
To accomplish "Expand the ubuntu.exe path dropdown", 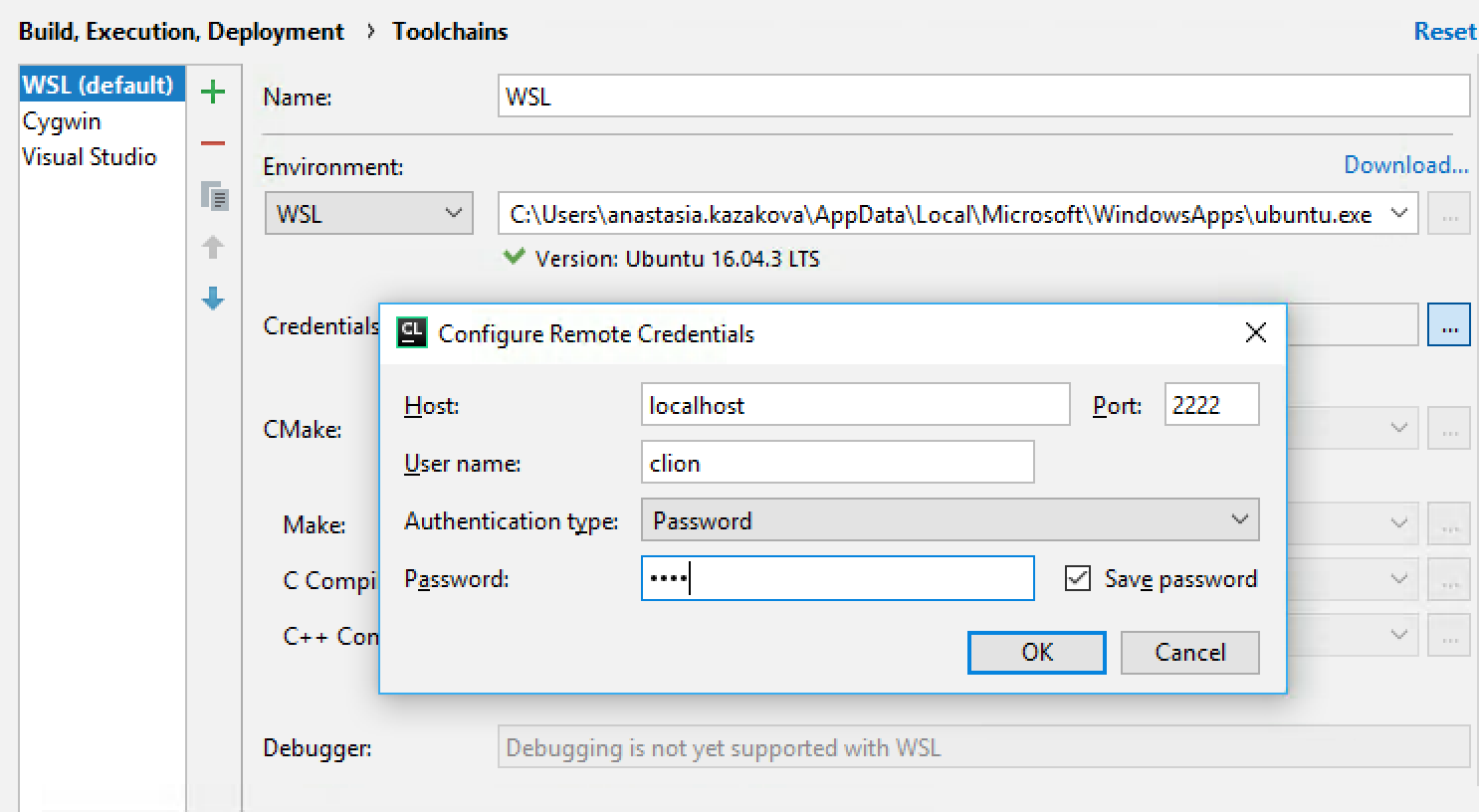I will [1398, 213].
